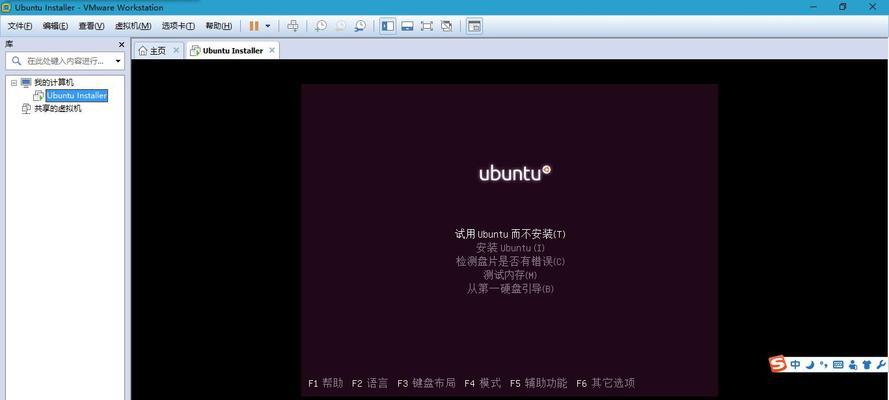Click the console view icon at toolbar end
The width and height of the screenshot is (889, 400).
point(474,26)
